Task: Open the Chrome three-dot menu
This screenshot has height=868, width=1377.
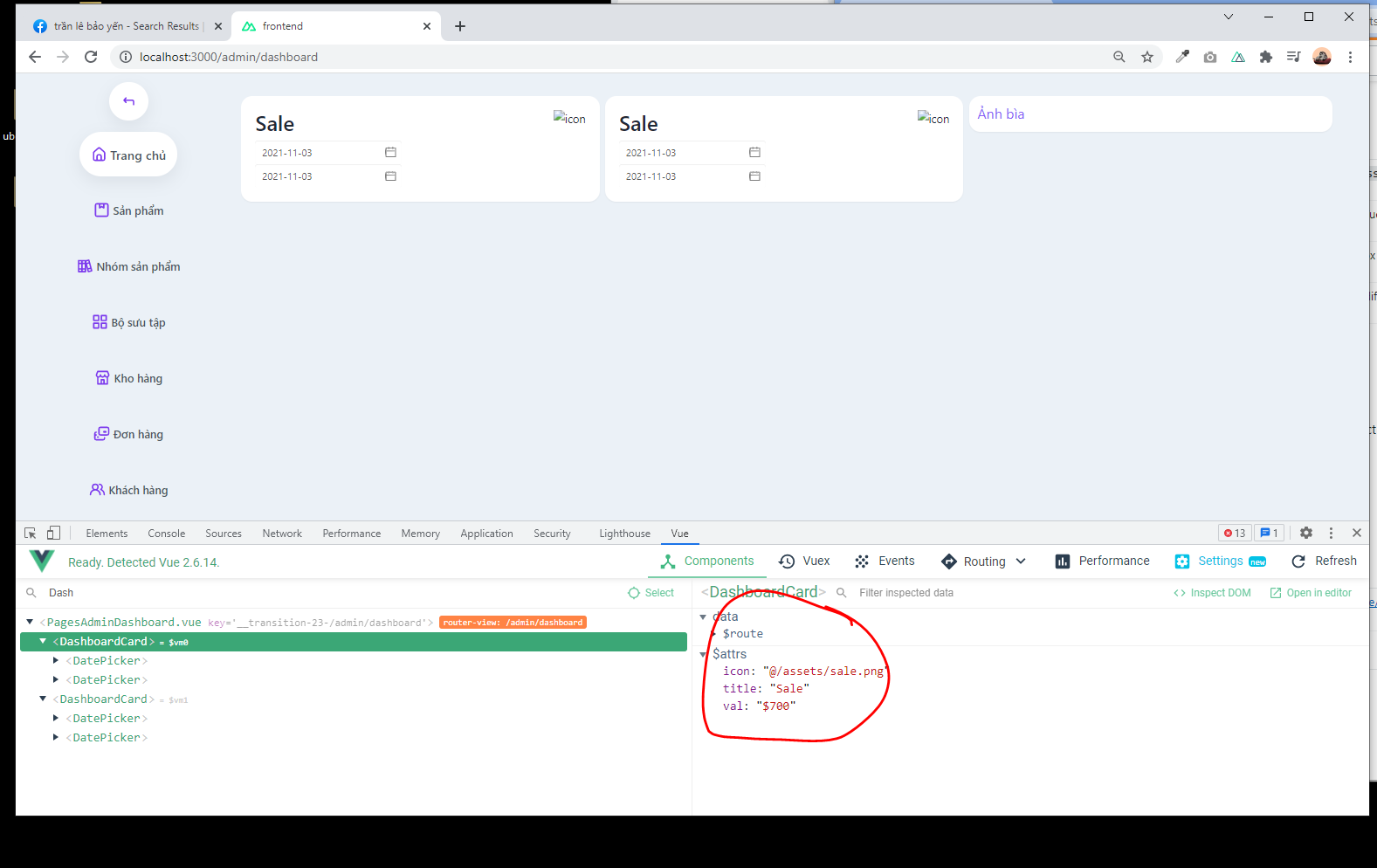Action: click(1350, 57)
